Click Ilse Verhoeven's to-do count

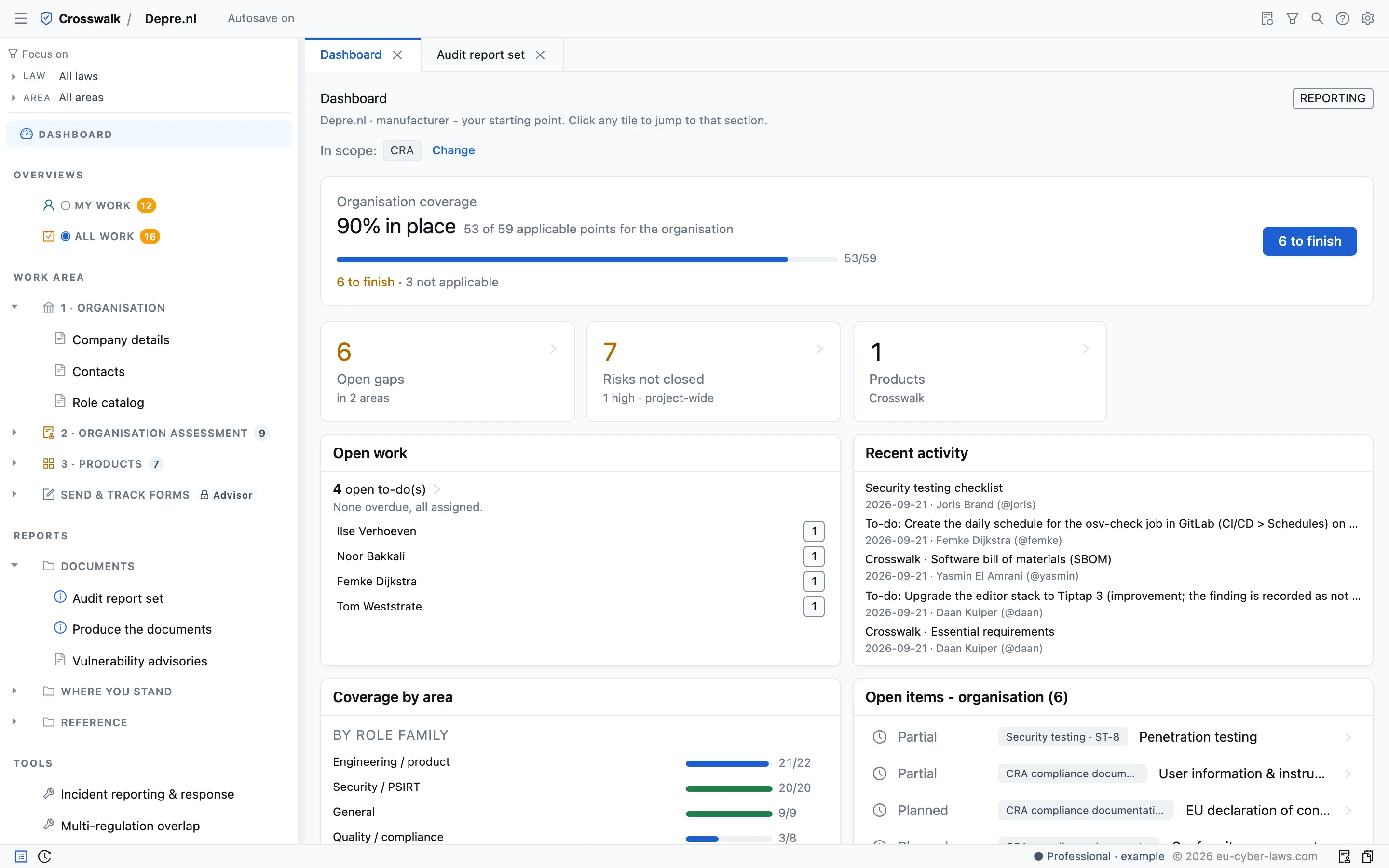(814, 531)
